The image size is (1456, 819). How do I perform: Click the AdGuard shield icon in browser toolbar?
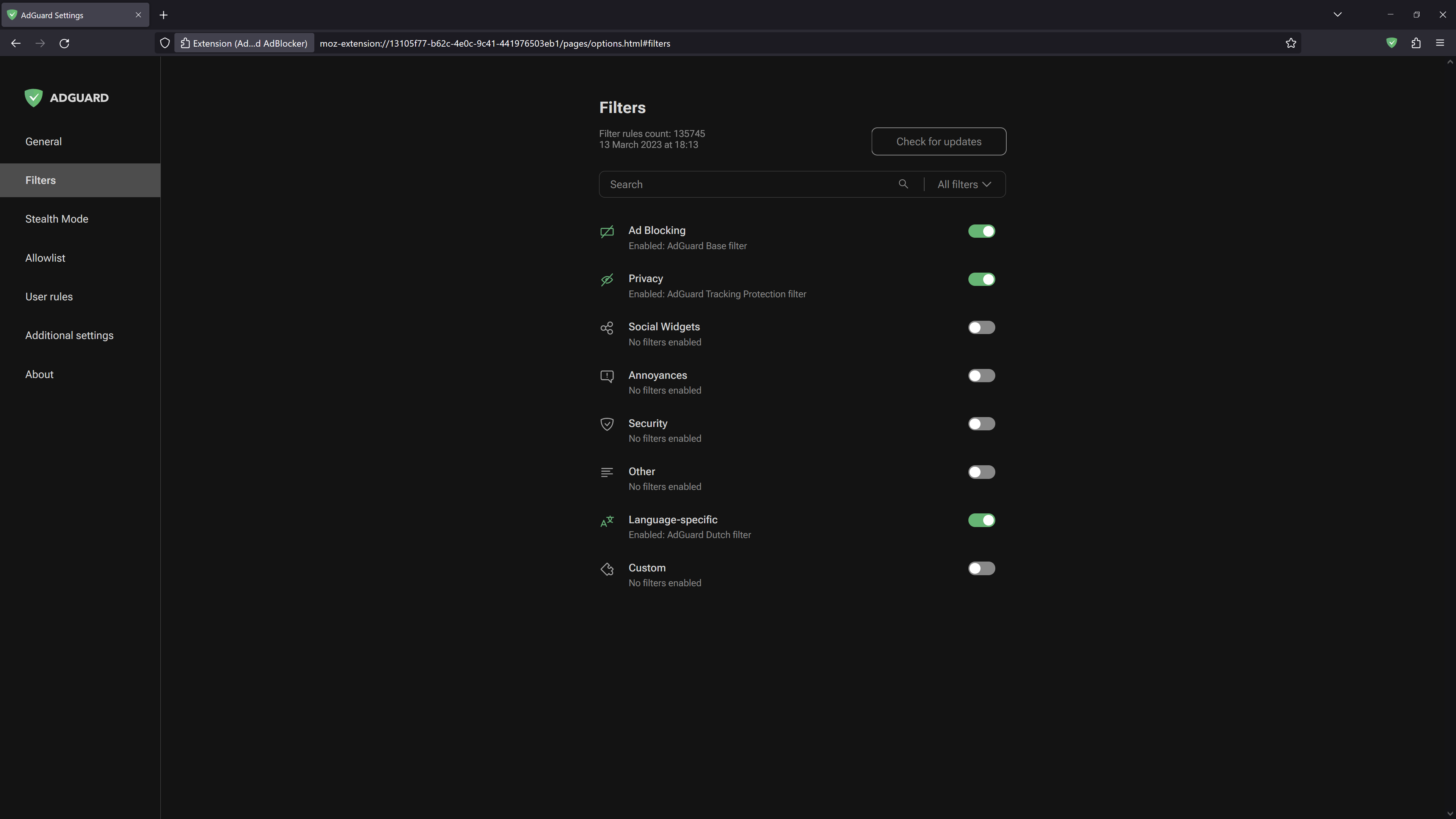(1392, 43)
